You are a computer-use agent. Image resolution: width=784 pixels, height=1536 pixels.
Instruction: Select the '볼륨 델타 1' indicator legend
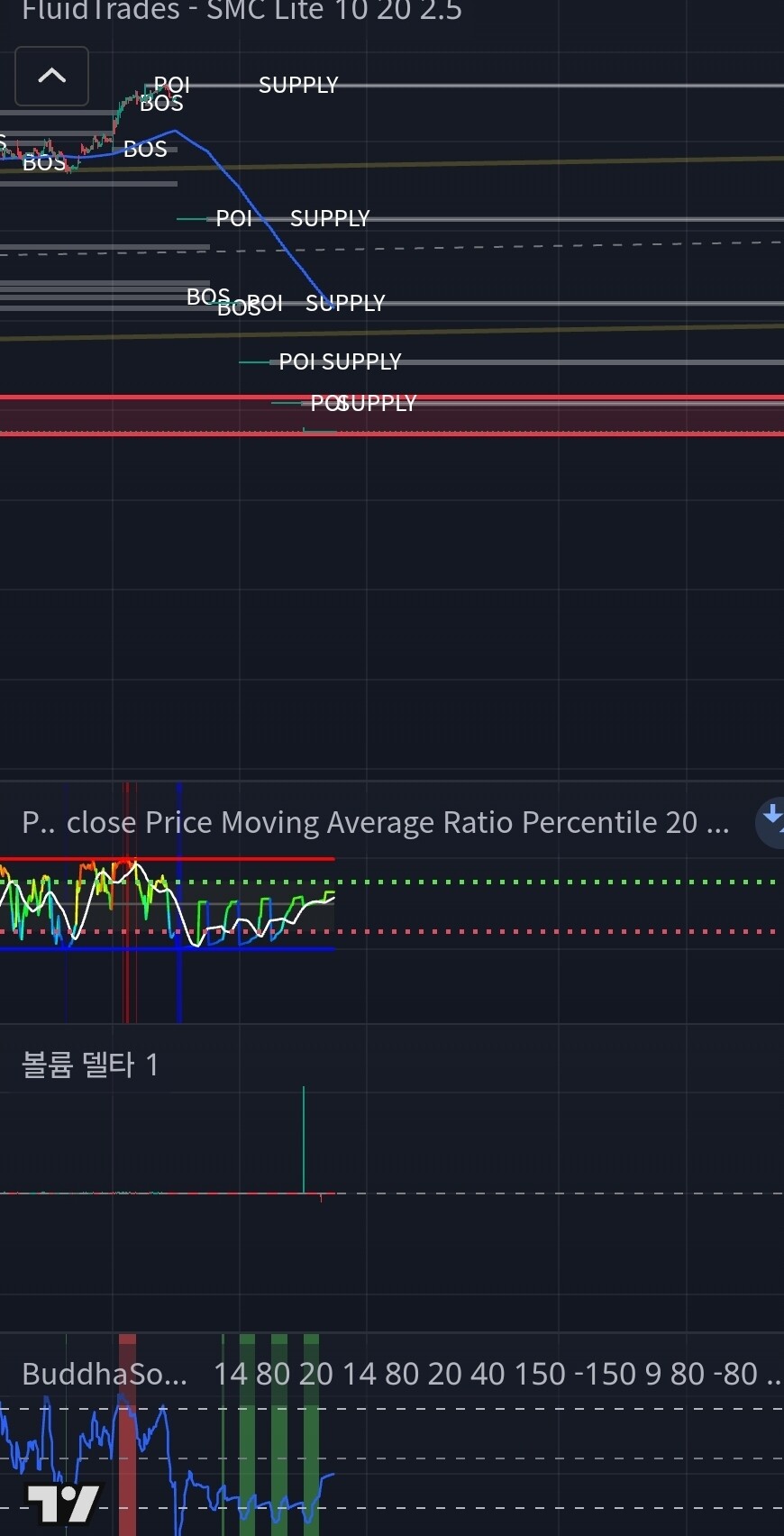coord(90,1065)
